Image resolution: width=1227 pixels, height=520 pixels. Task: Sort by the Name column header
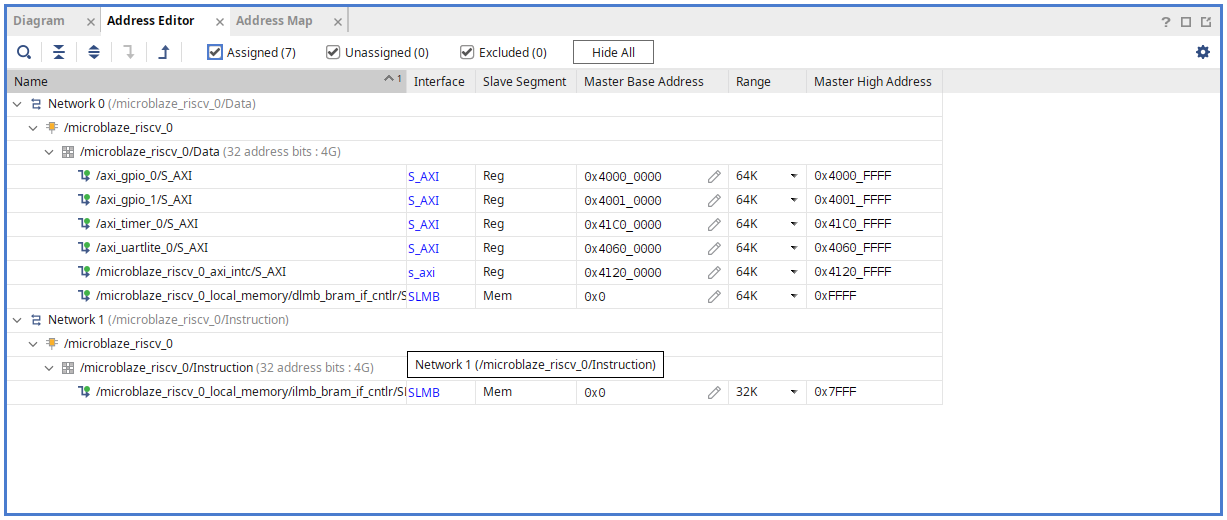[x=200, y=82]
